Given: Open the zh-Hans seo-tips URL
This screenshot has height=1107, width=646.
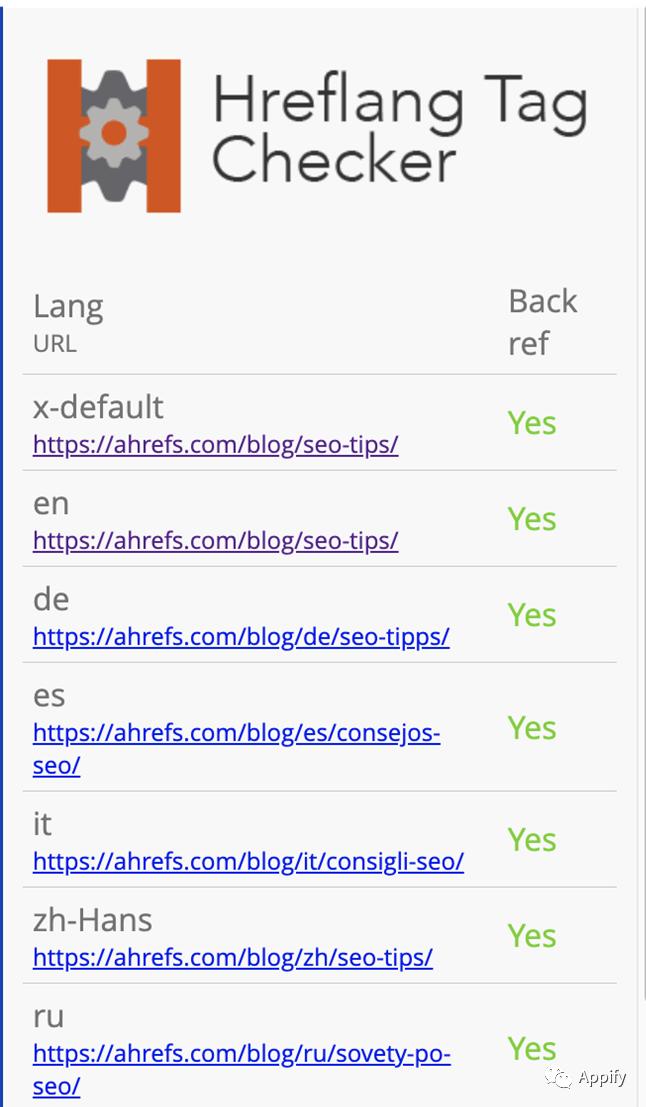Looking at the screenshot, I should [x=232, y=957].
